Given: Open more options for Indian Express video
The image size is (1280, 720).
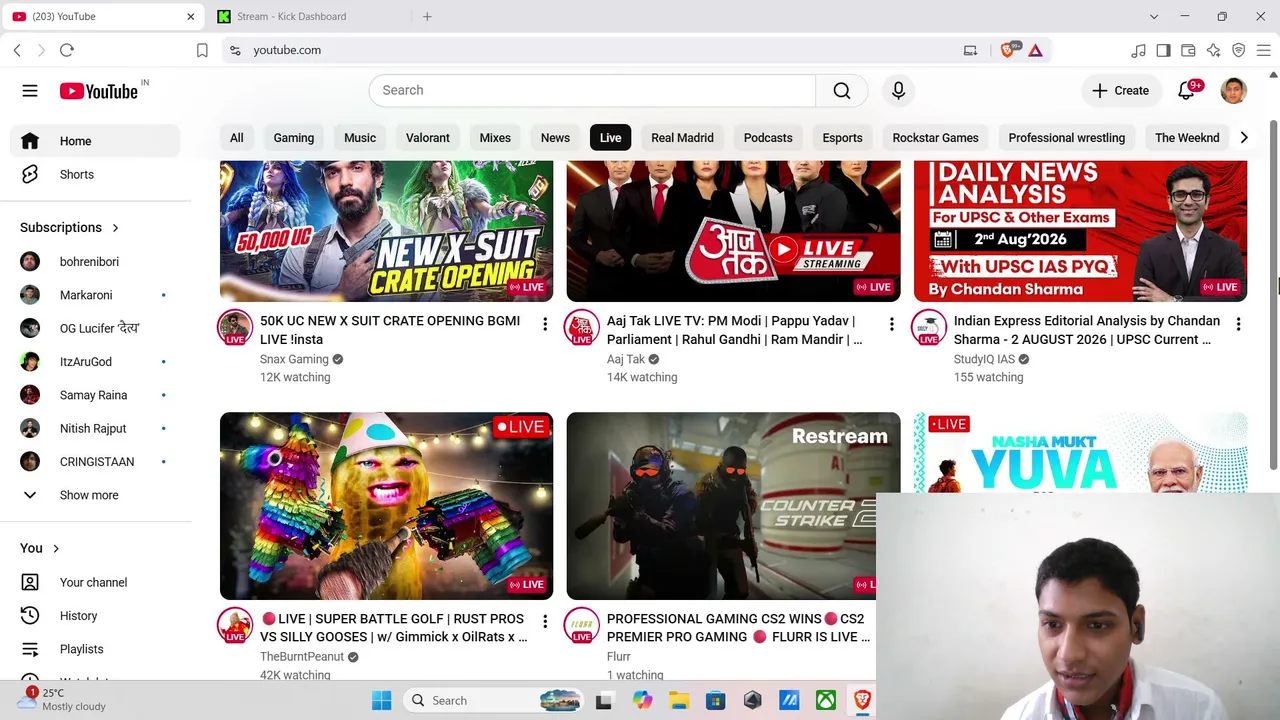Looking at the screenshot, I should tap(1238, 324).
